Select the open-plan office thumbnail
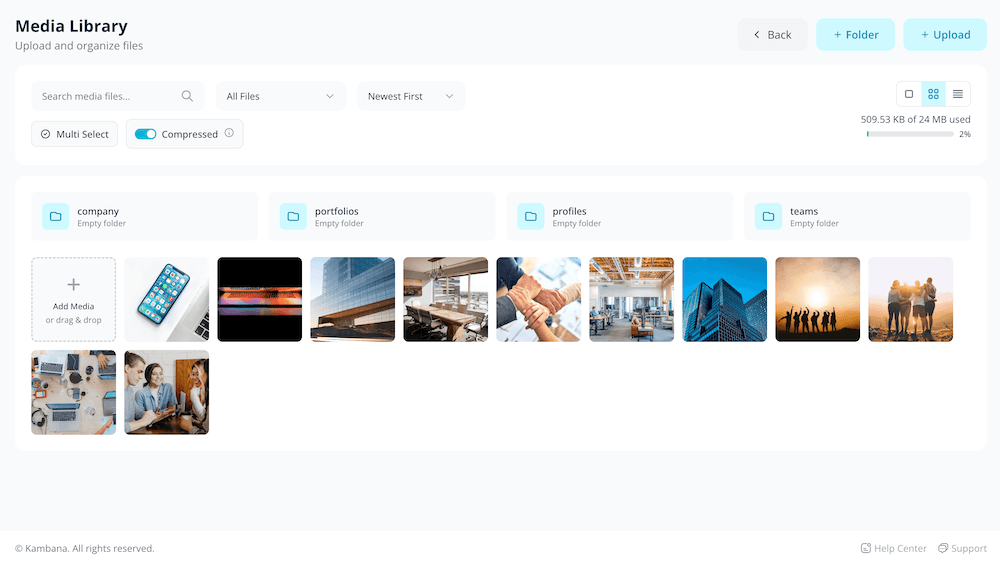 coord(631,300)
